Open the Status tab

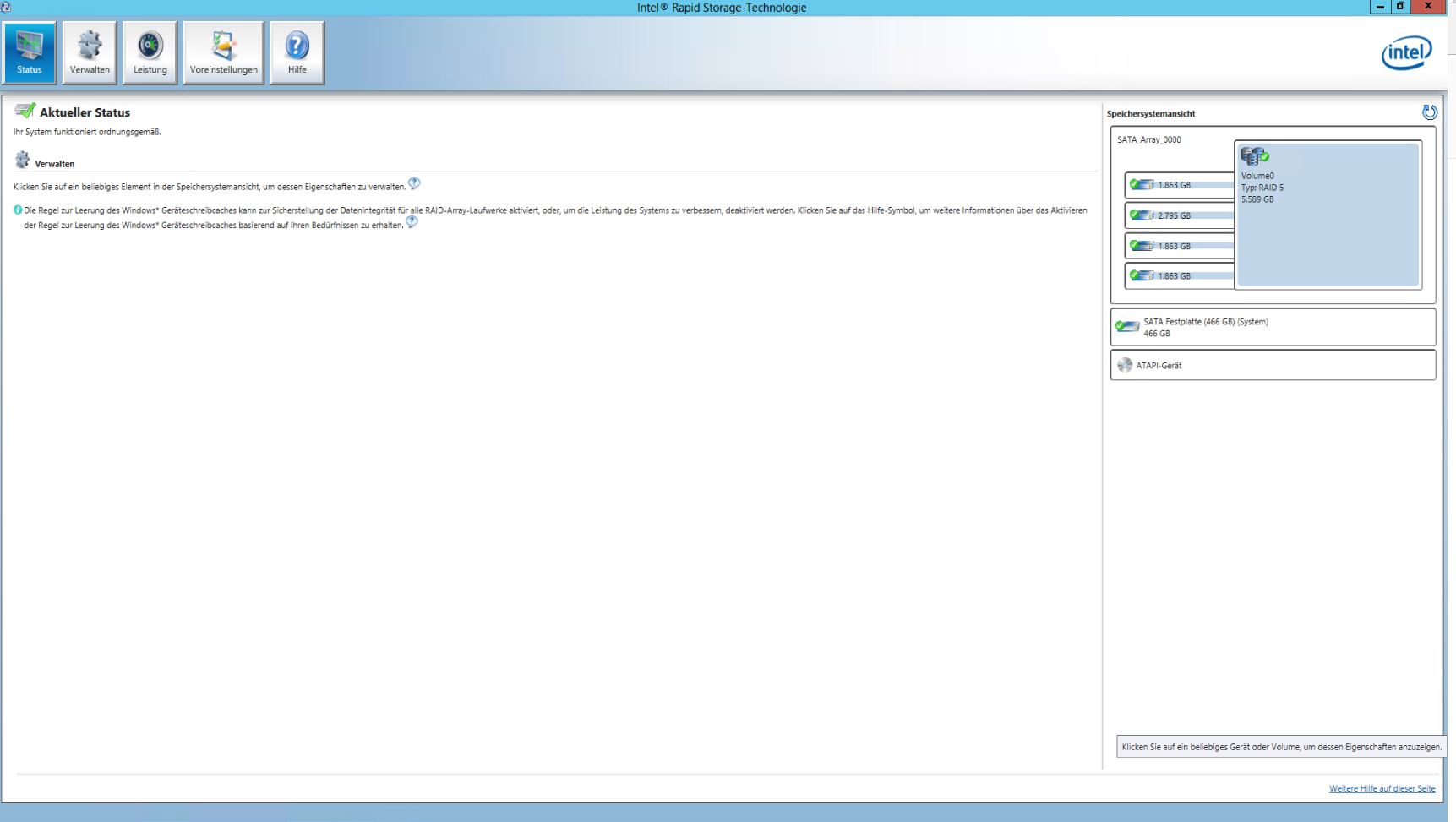(30, 52)
